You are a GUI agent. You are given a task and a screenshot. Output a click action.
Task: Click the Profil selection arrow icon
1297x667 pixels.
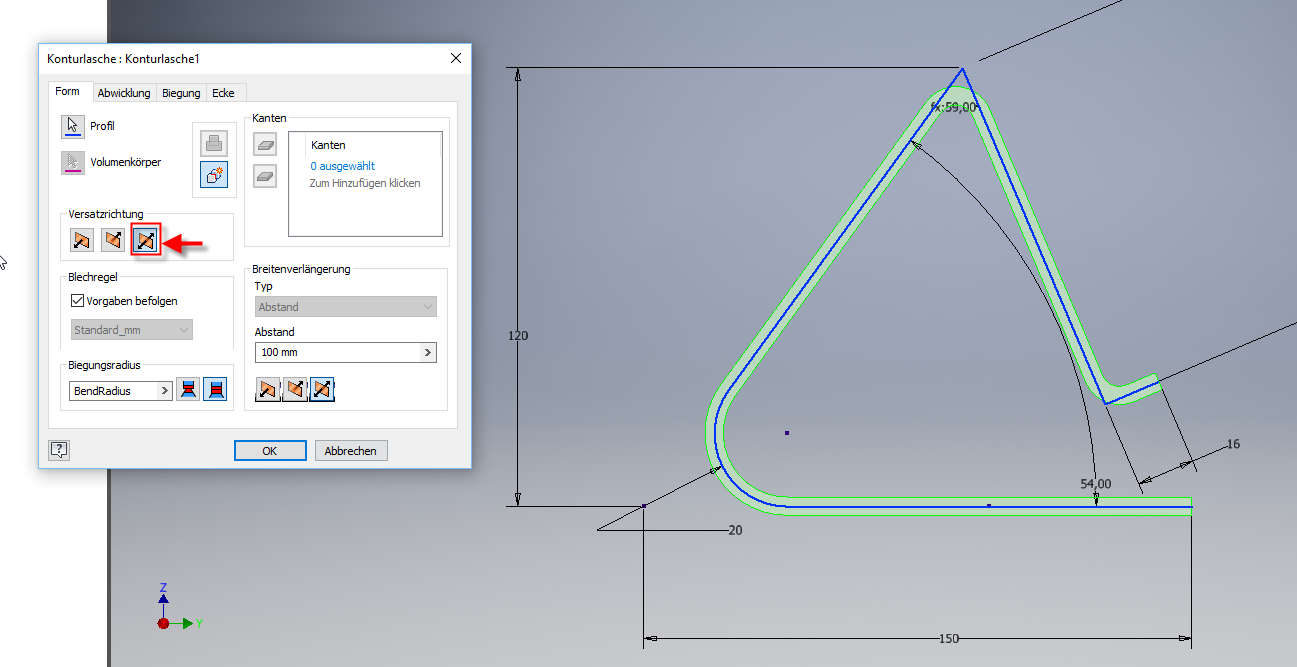[x=71, y=127]
